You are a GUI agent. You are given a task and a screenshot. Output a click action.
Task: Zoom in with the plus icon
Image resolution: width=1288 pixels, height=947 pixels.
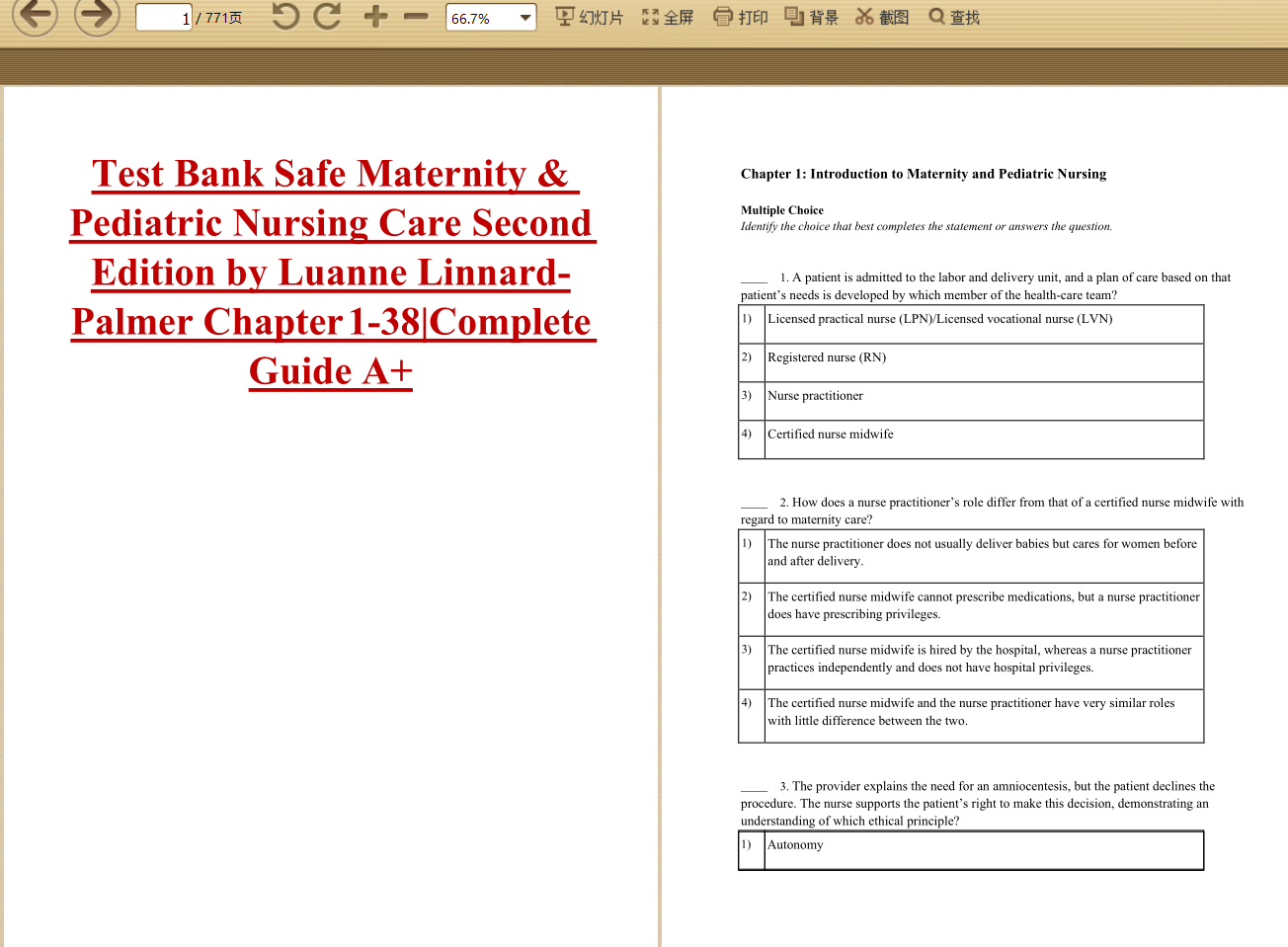[x=375, y=16]
